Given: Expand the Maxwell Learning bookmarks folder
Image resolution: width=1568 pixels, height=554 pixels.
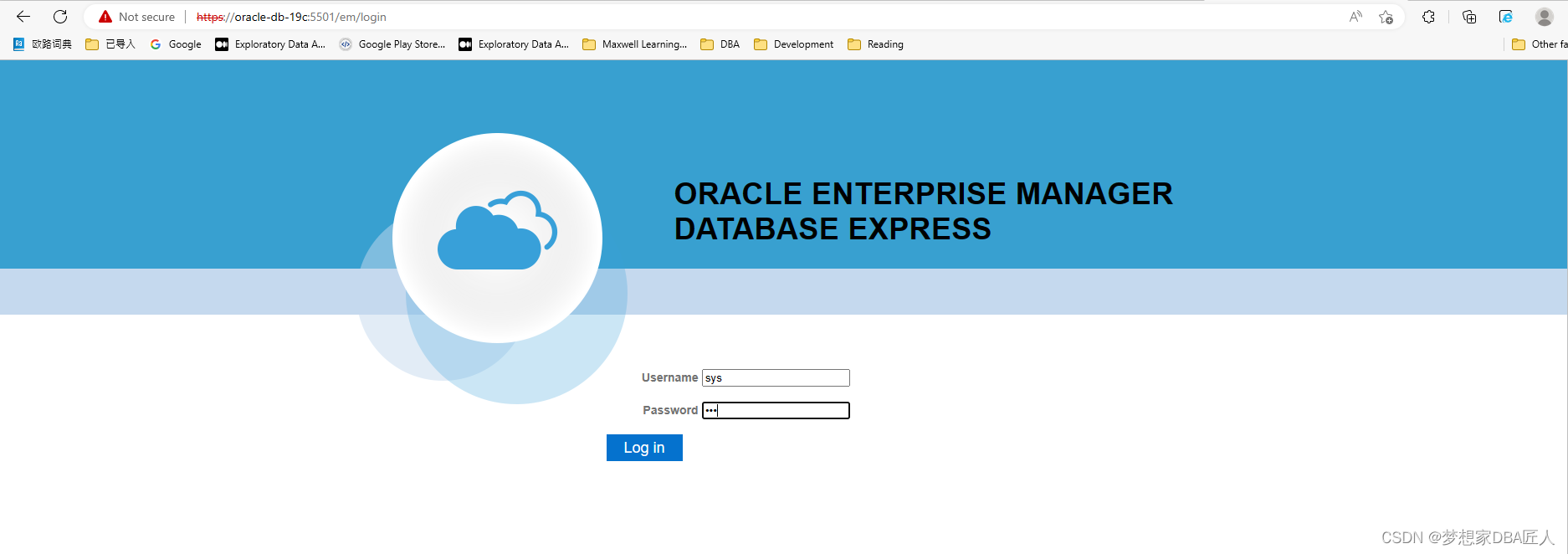Looking at the screenshot, I should point(635,44).
